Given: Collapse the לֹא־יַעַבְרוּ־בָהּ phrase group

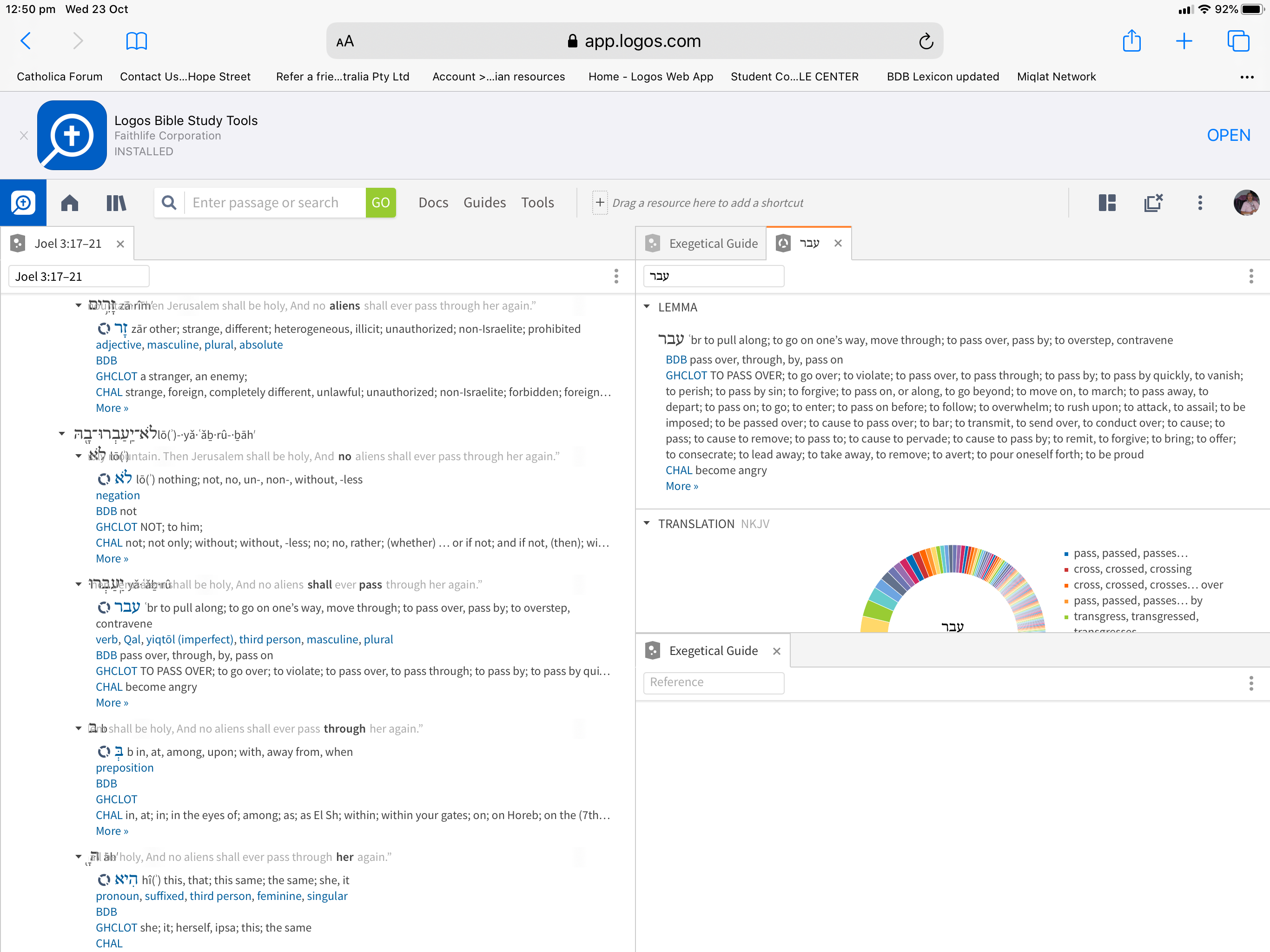Looking at the screenshot, I should tap(61, 434).
